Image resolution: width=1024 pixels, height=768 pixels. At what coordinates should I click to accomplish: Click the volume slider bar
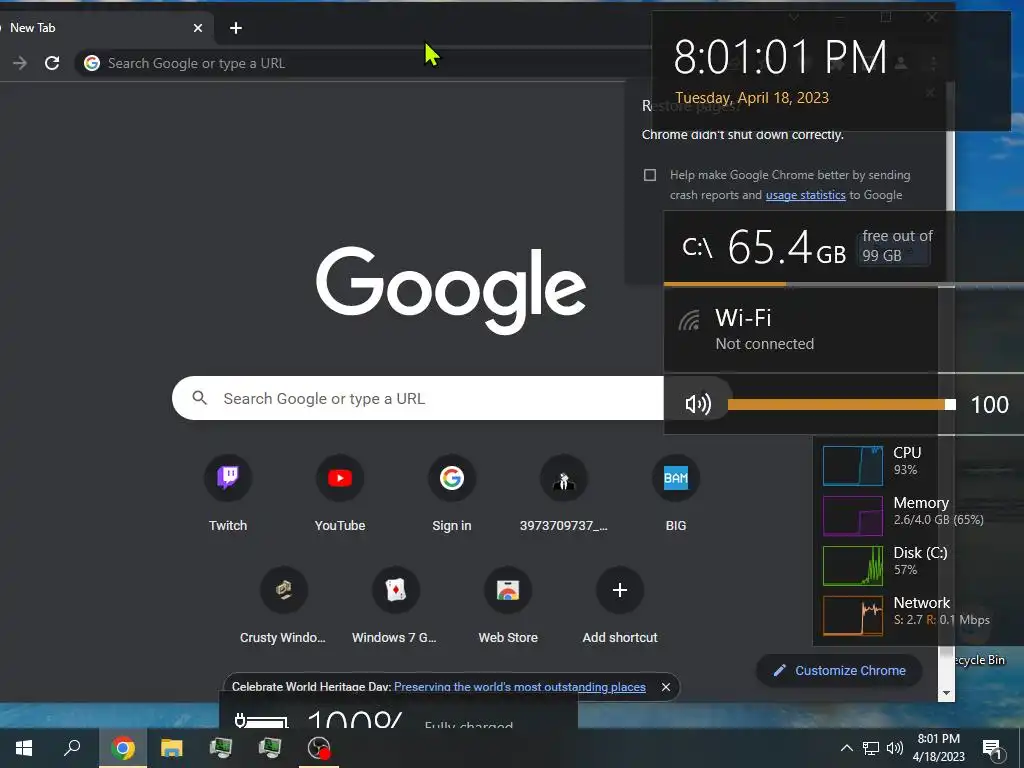click(841, 405)
